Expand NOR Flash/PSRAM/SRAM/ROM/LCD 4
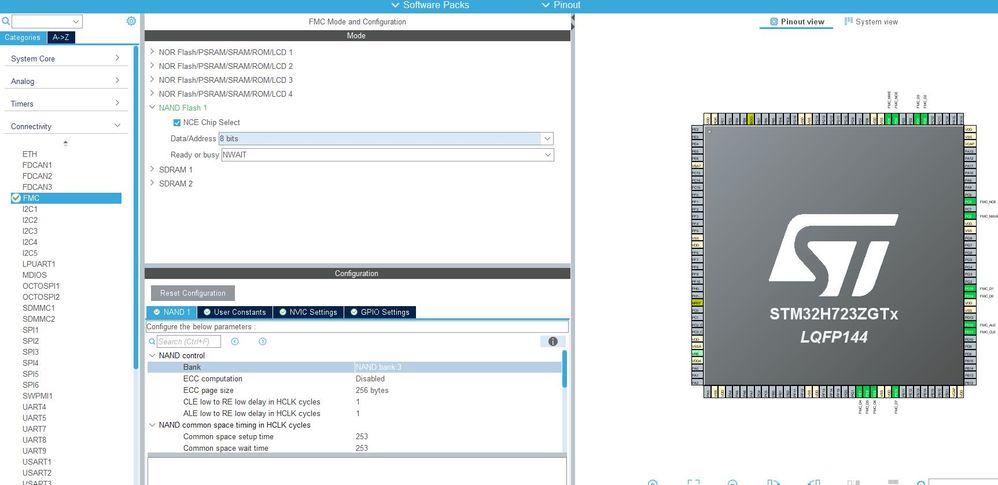 pyautogui.click(x=152, y=94)
